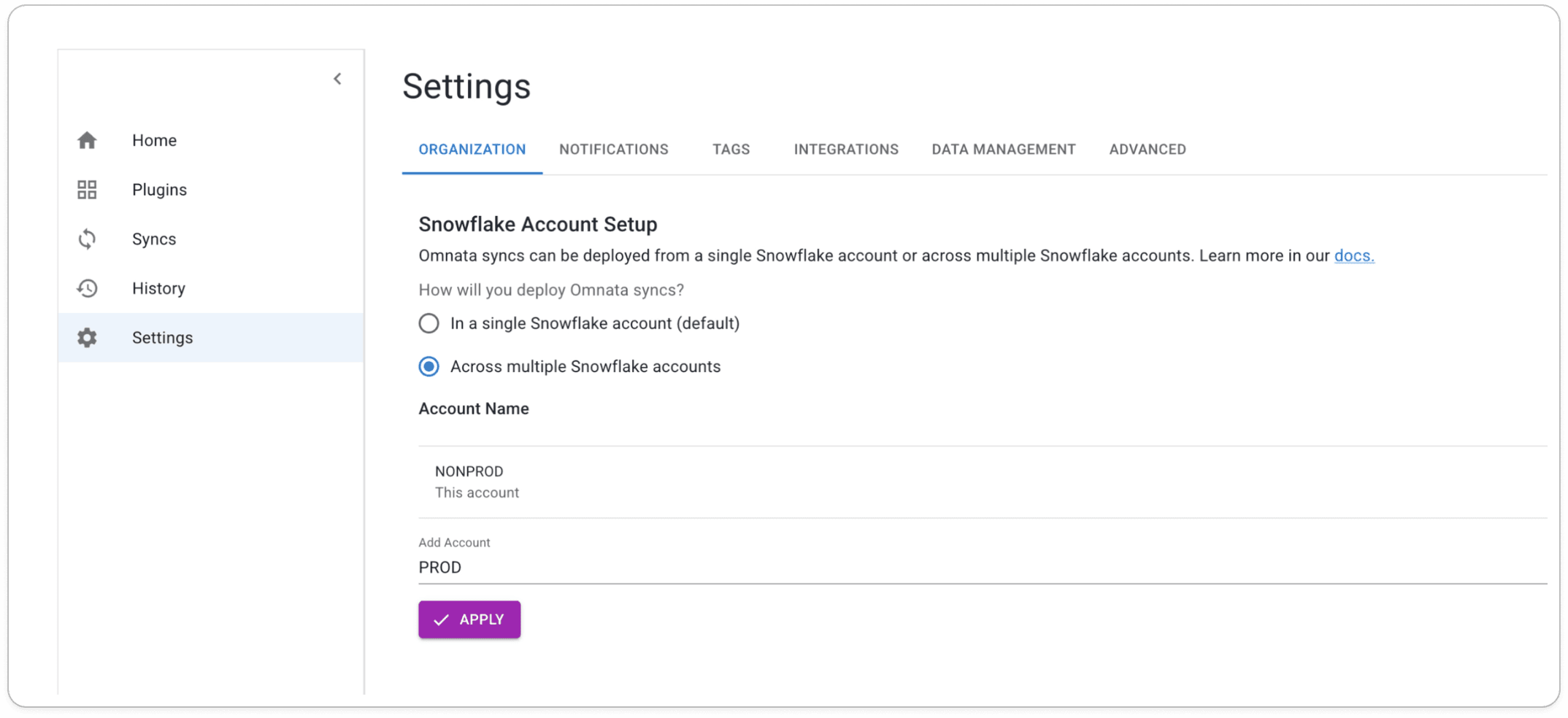Switch to the Data Management tab
Screen dimensions: 1568x718
[1004, 150]
